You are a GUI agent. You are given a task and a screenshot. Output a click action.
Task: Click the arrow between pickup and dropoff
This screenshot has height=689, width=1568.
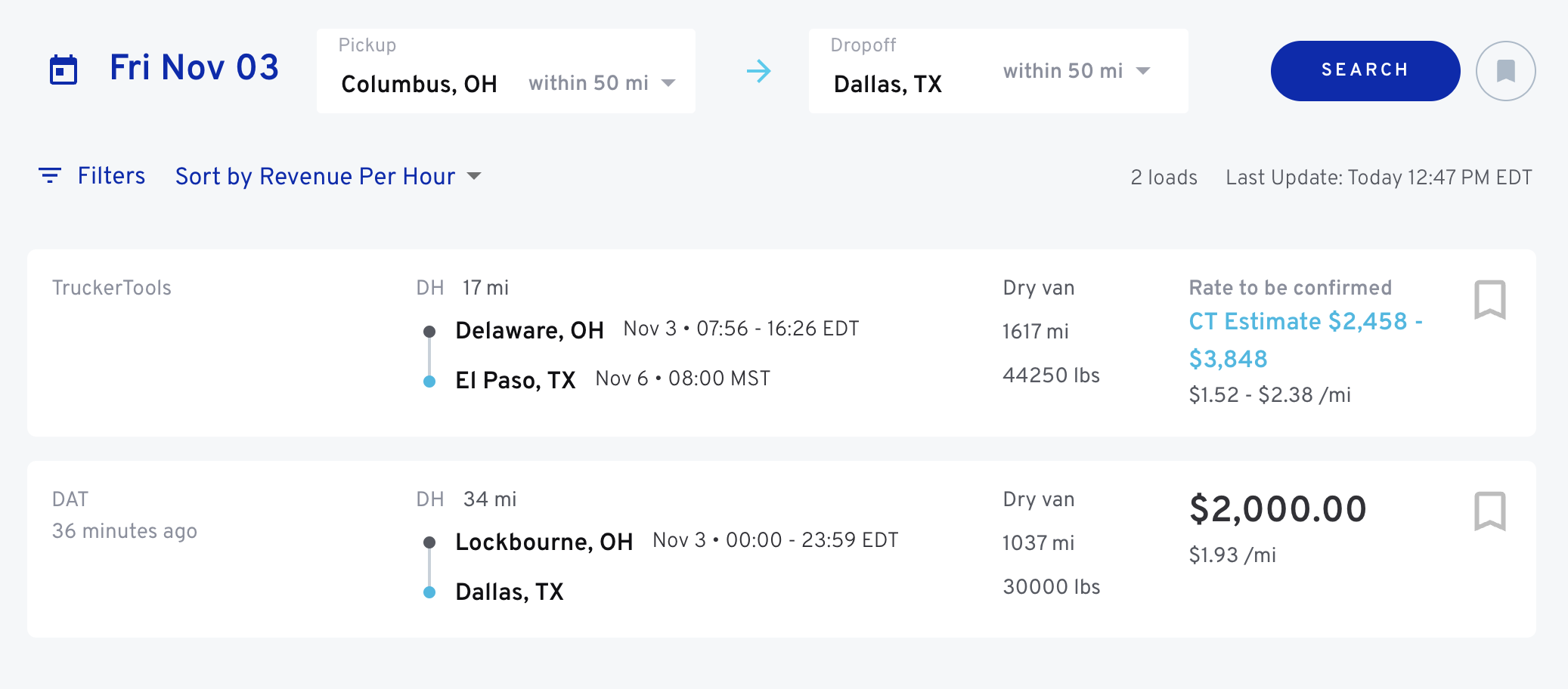[758, 71]
